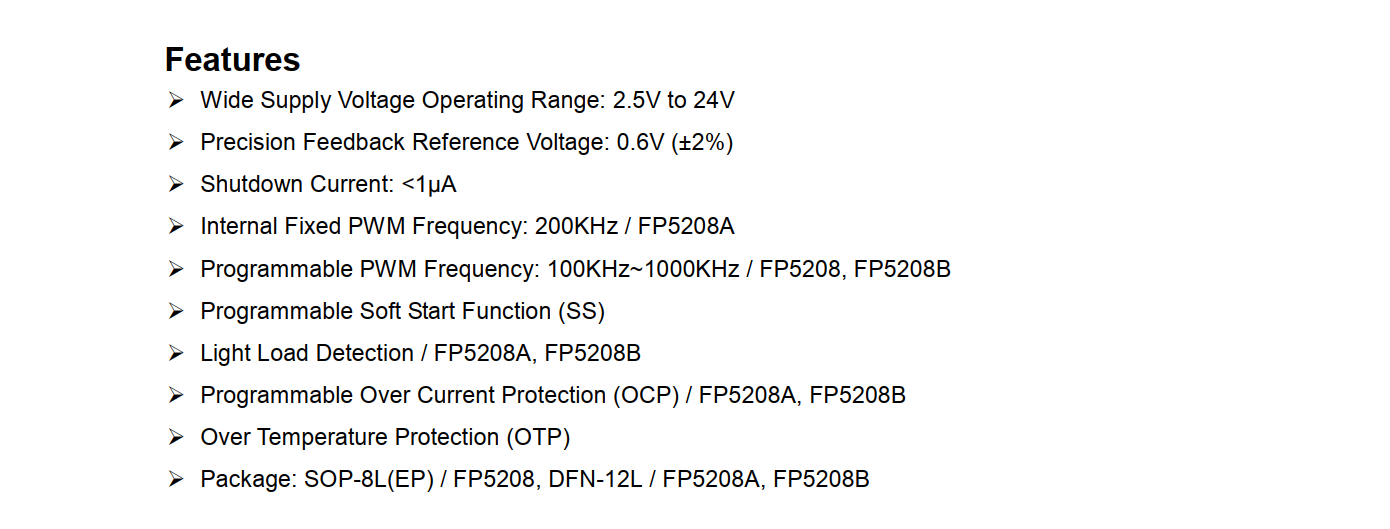Click 'SOP-8L(EP)' in the Package line
The width and height of the screenshot is (1390, 529).
pyautogui.click(x=368, y=480)
